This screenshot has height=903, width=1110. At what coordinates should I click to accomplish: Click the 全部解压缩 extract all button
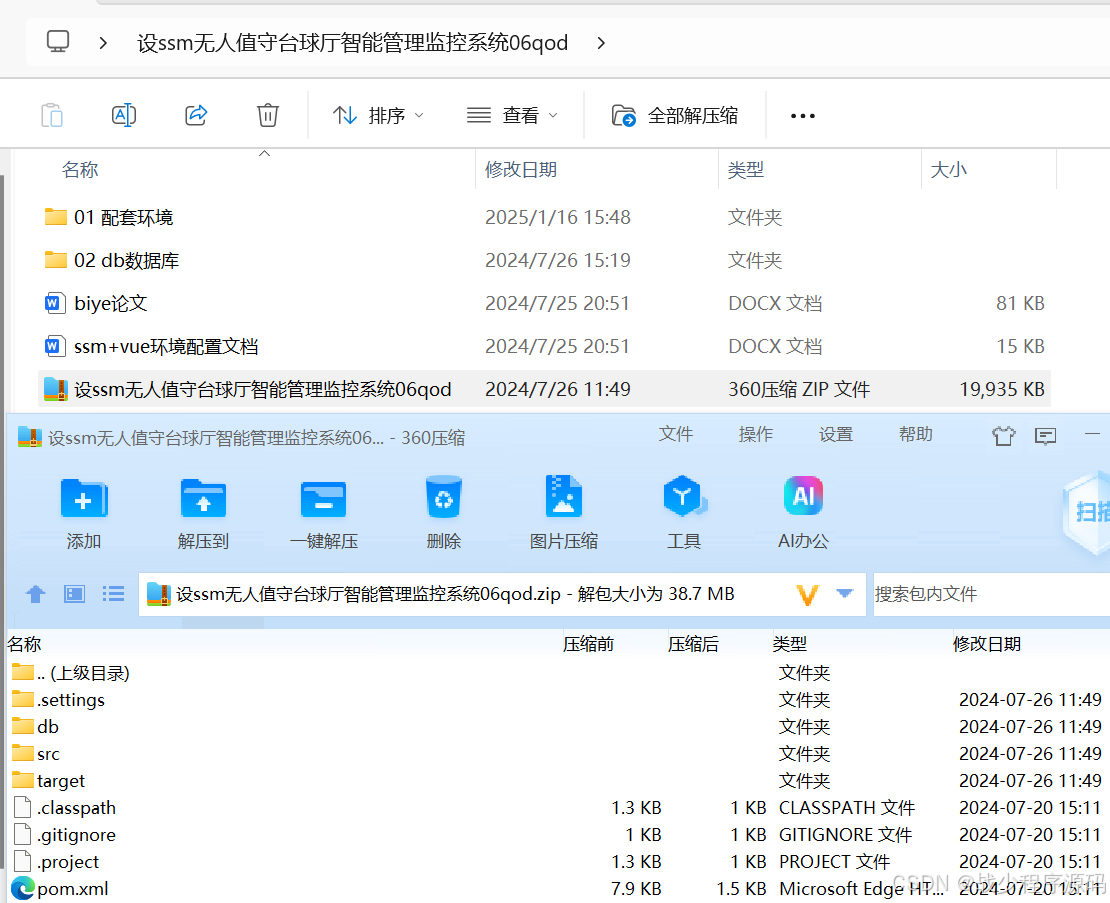tap(675, 115)
